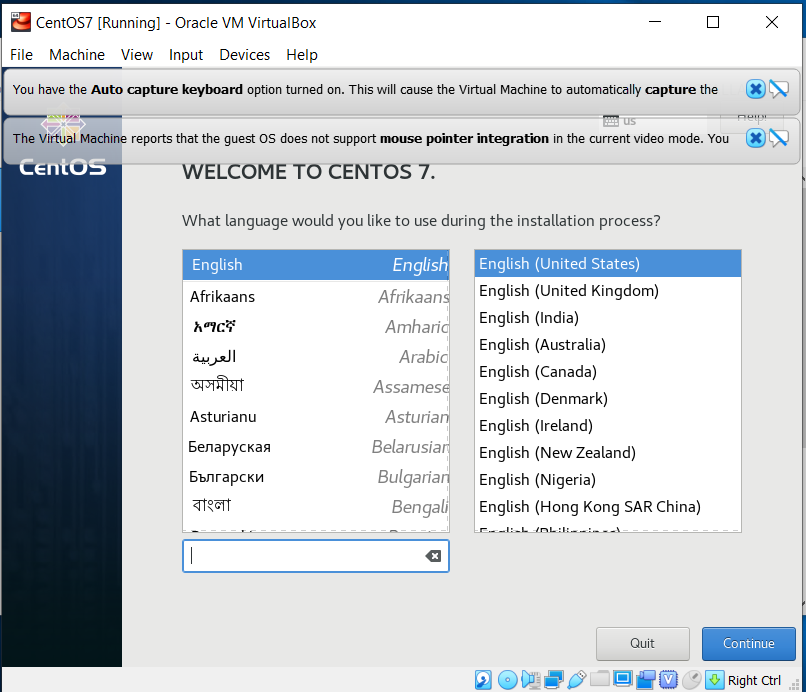The image size is (806, 692).
Task: Choose English (India) locale
Action: [608, 318]
